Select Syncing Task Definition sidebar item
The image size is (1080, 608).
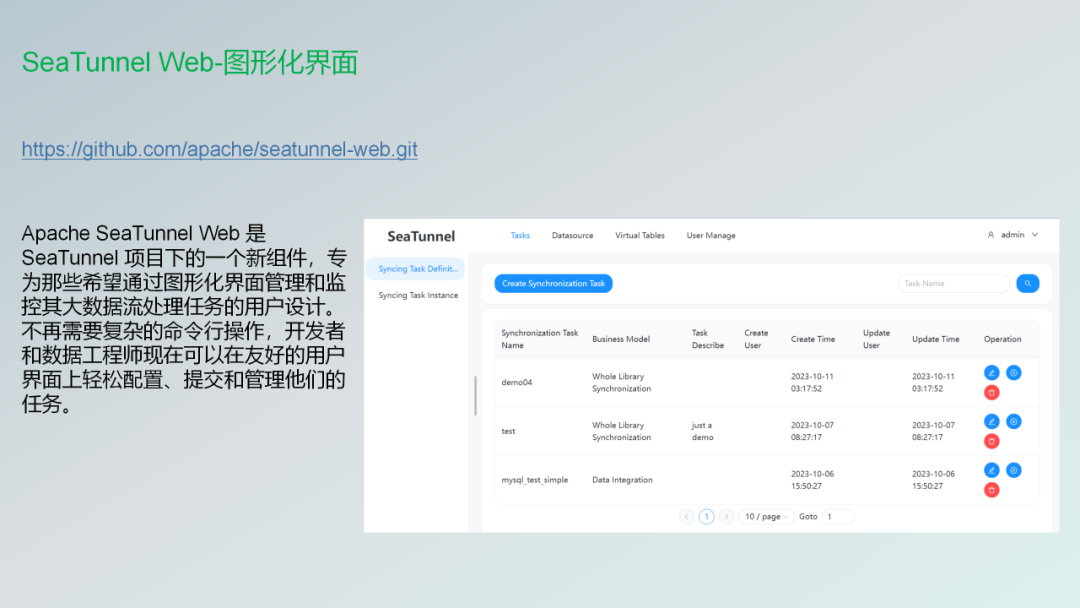(x=416, y=269)
